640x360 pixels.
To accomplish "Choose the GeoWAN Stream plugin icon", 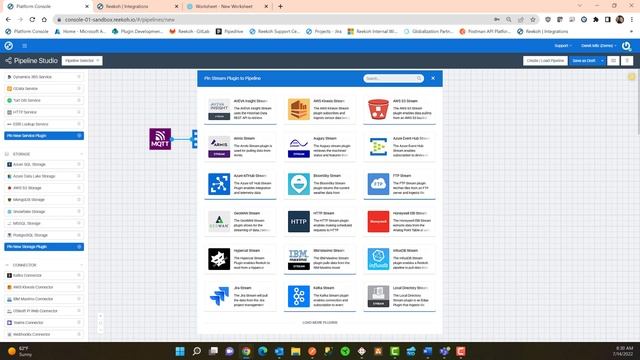I will point(219,222).
